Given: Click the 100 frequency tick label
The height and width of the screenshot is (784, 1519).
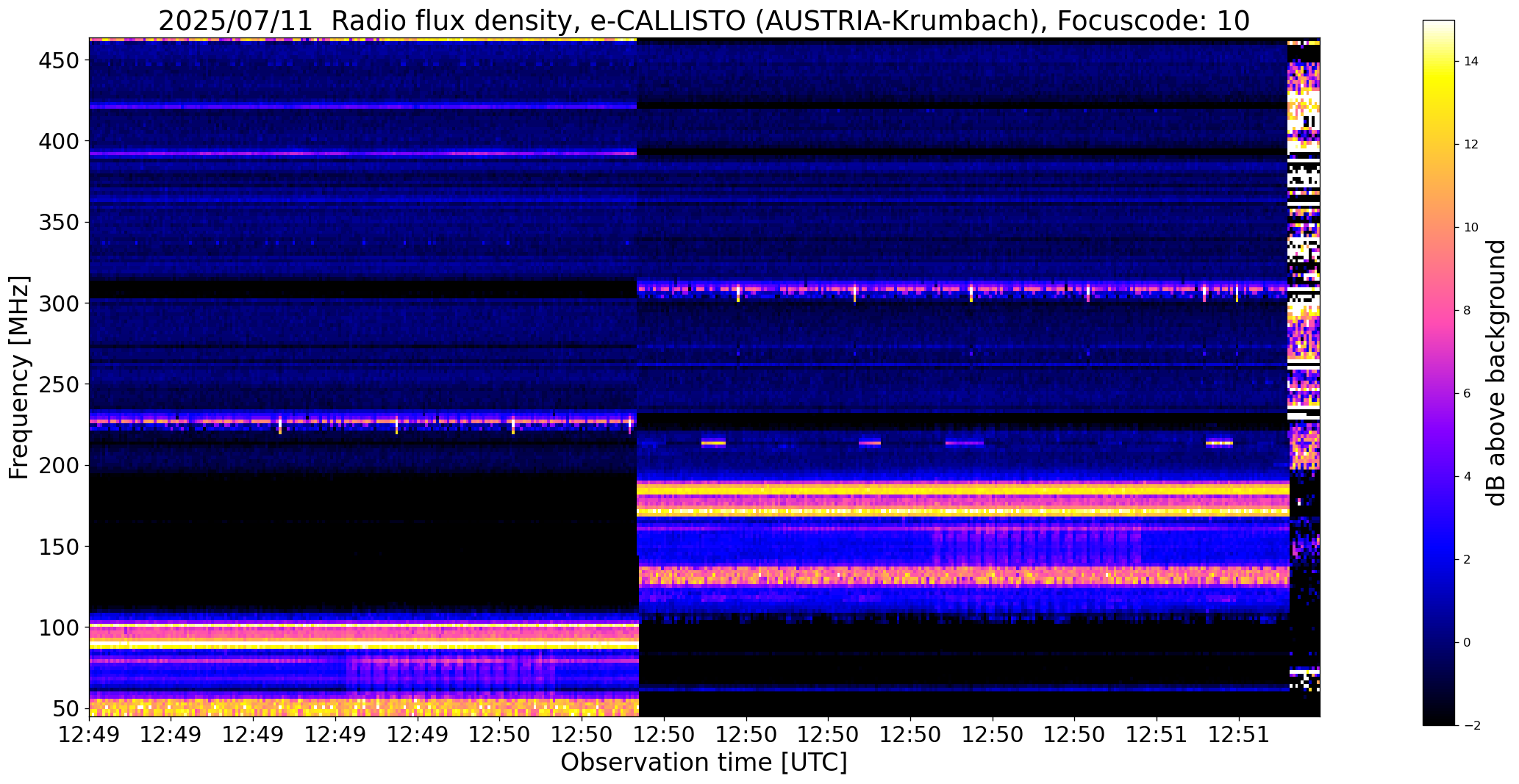Looking at the screenshot, I should 61,627.
